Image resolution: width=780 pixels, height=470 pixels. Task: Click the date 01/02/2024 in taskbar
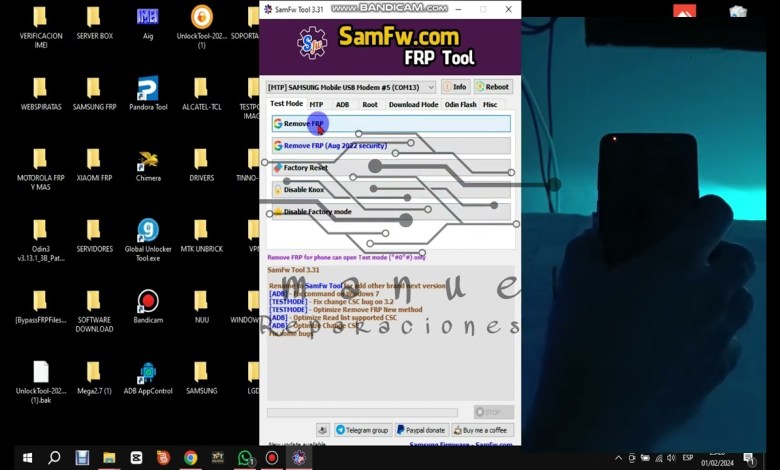click(717, 463)
